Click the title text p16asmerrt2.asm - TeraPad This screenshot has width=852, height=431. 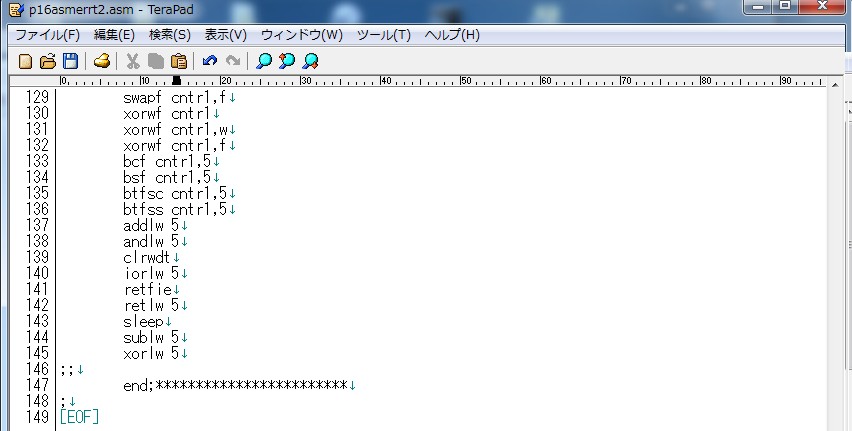(111, 10)
